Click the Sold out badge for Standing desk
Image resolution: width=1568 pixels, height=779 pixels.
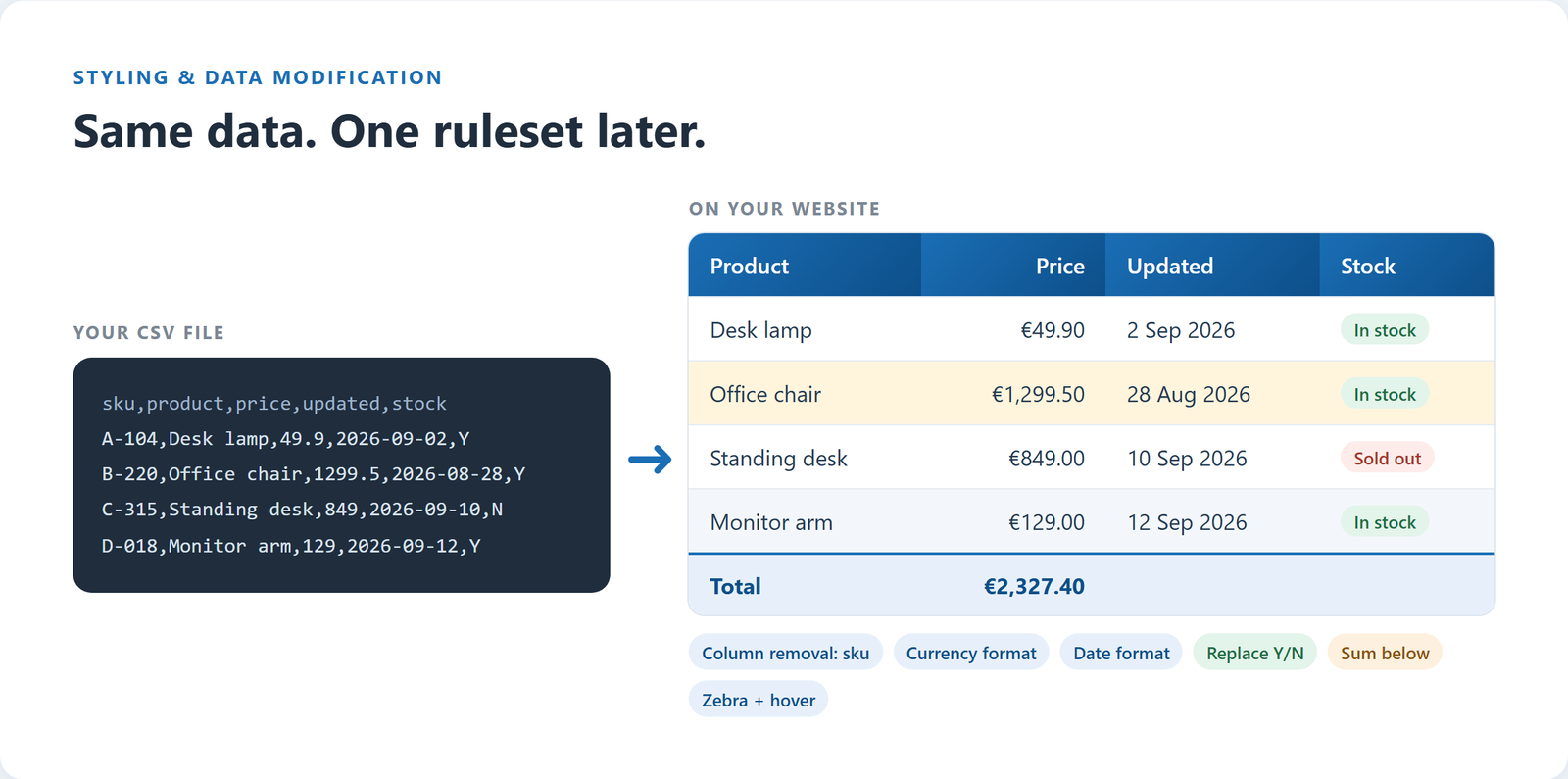[1387, 458]
